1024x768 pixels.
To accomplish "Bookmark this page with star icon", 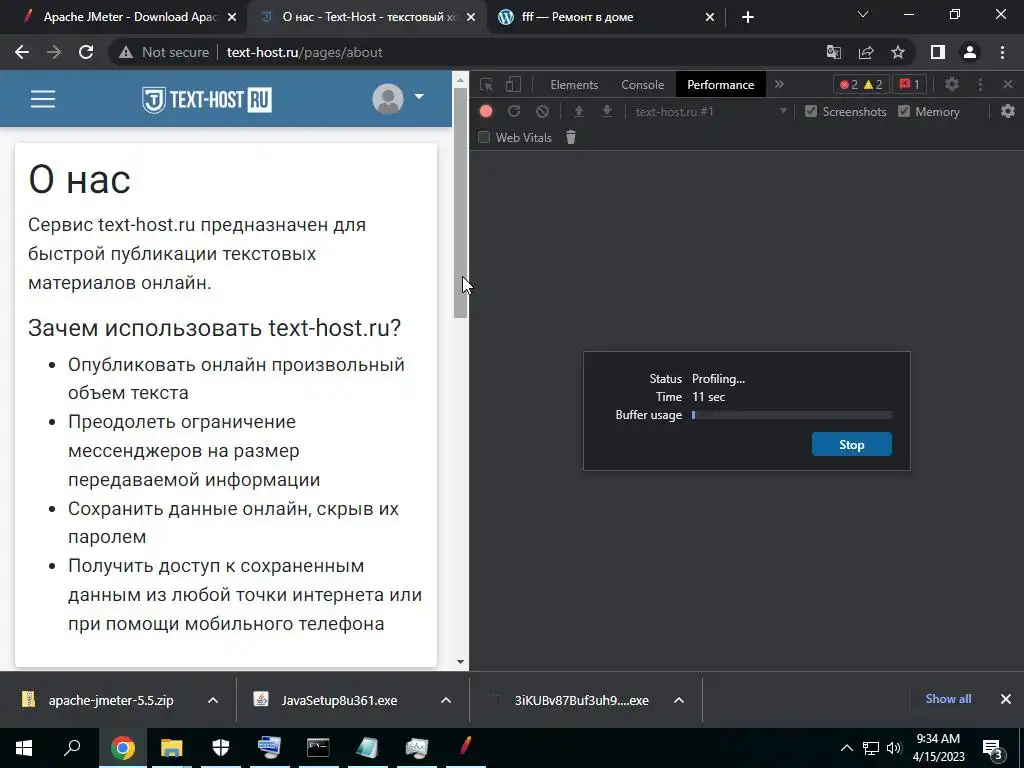I will tap(898, 52).
